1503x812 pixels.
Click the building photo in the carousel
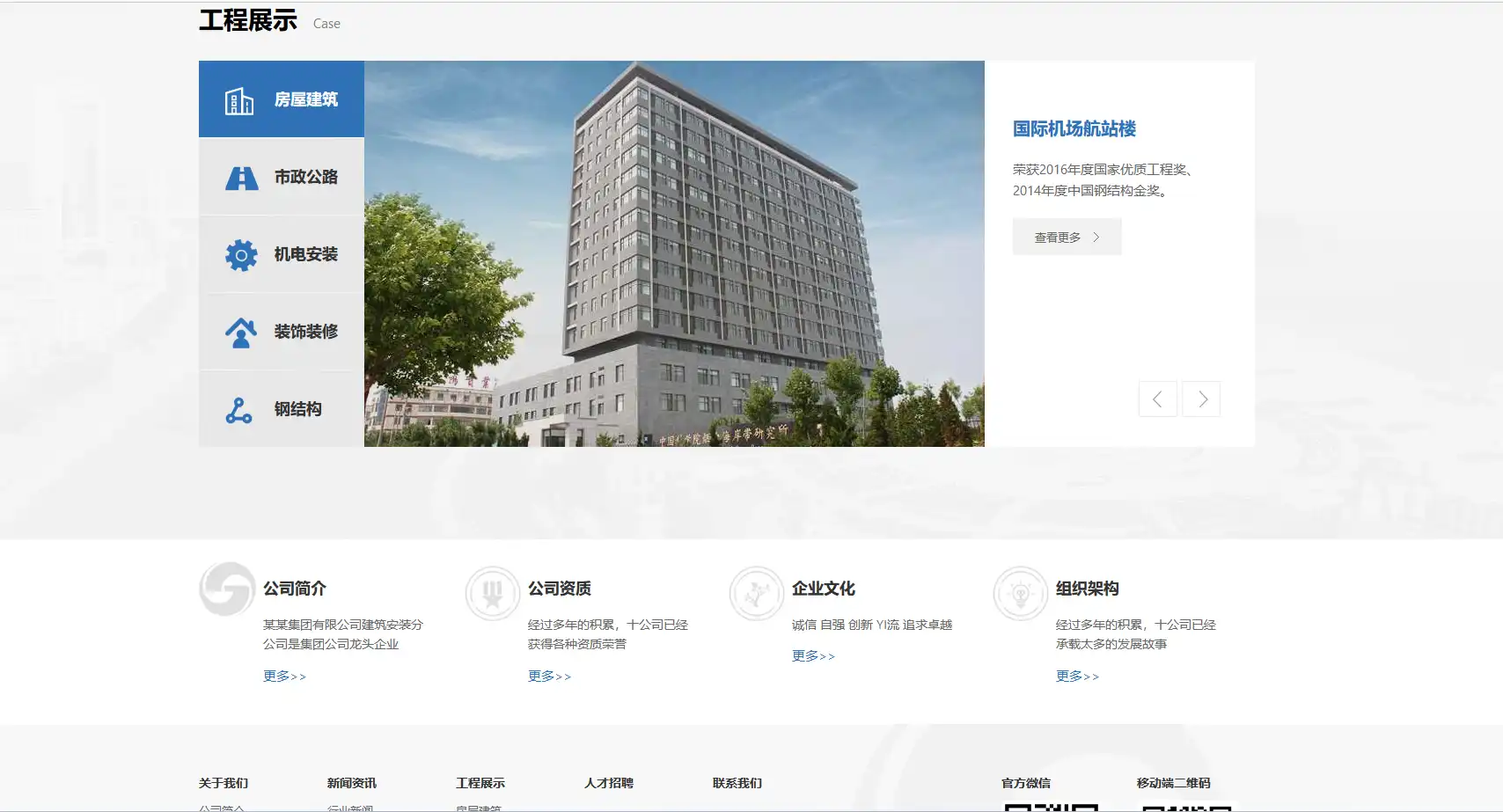pos(674,253)
